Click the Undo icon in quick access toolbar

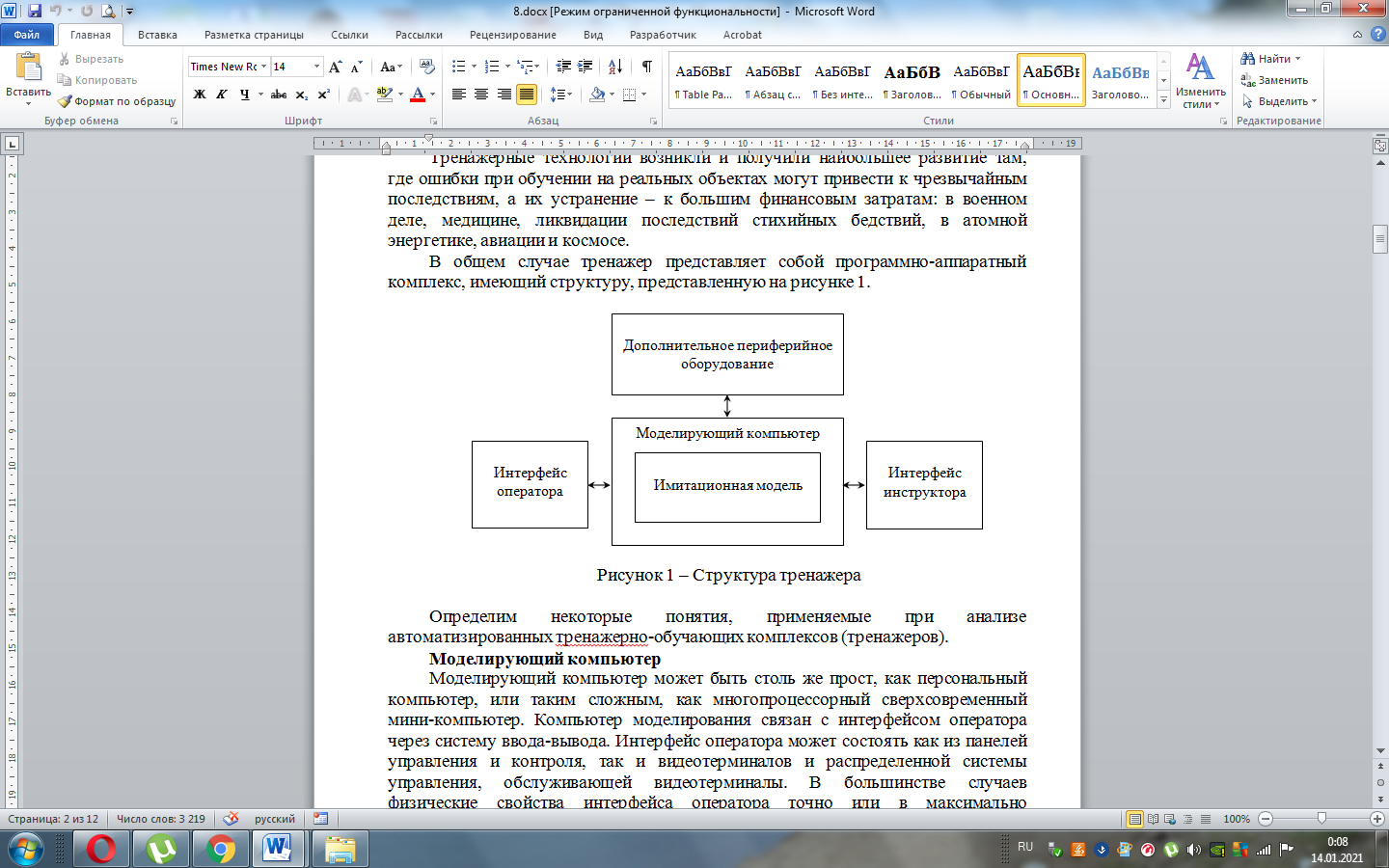[x=55, y=12]
